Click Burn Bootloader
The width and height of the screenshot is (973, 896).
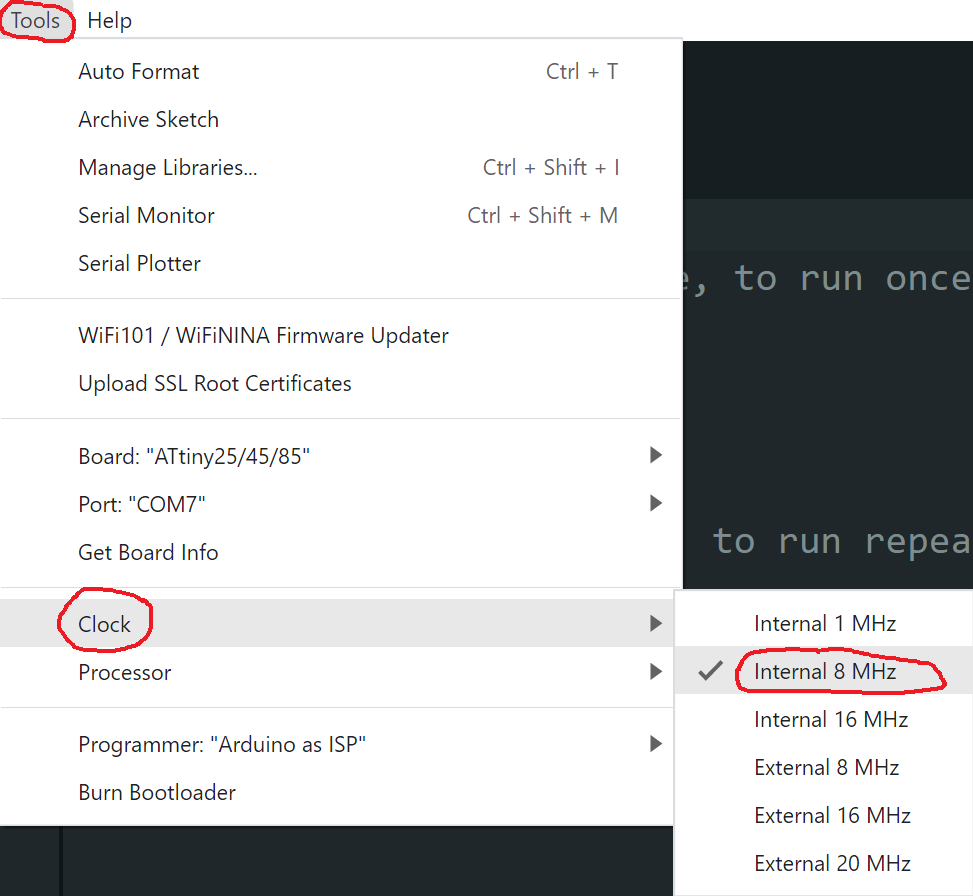(157, 792)
